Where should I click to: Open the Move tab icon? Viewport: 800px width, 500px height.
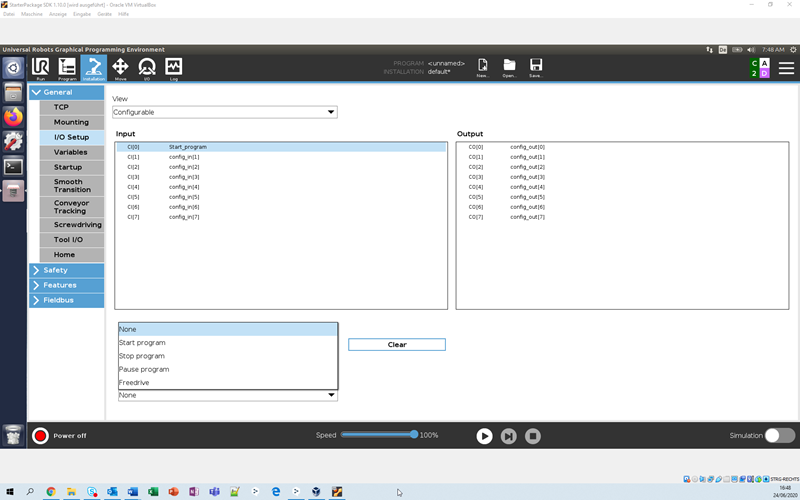[120, 68]
